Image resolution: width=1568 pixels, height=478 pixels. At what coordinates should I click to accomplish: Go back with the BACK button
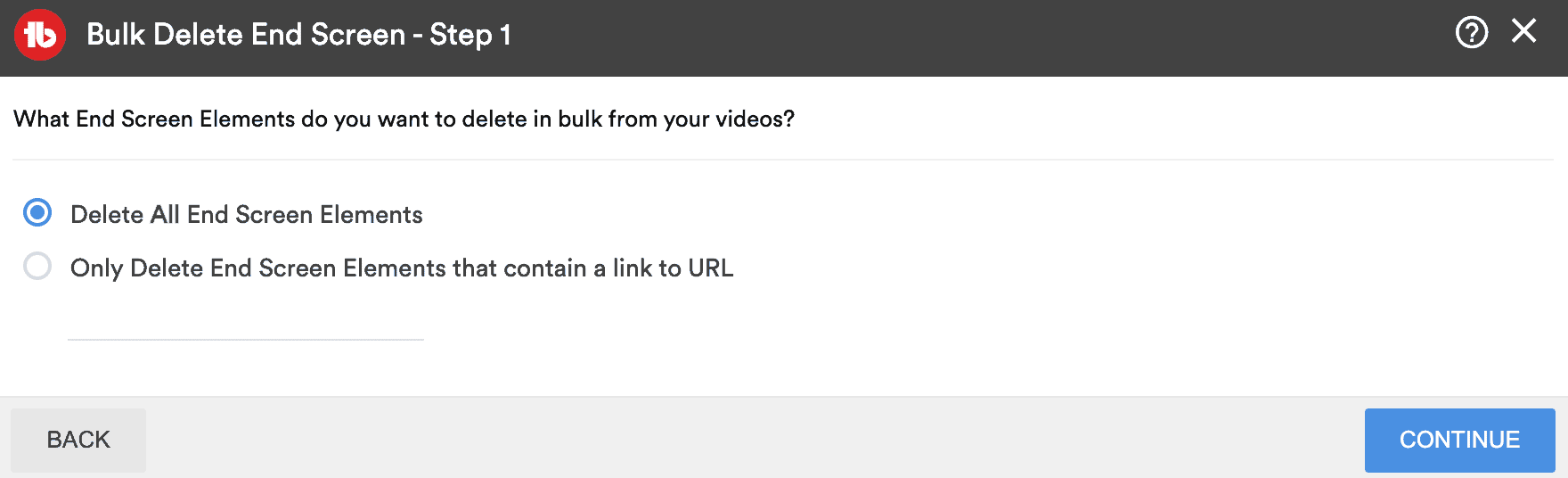click(78, 440)
